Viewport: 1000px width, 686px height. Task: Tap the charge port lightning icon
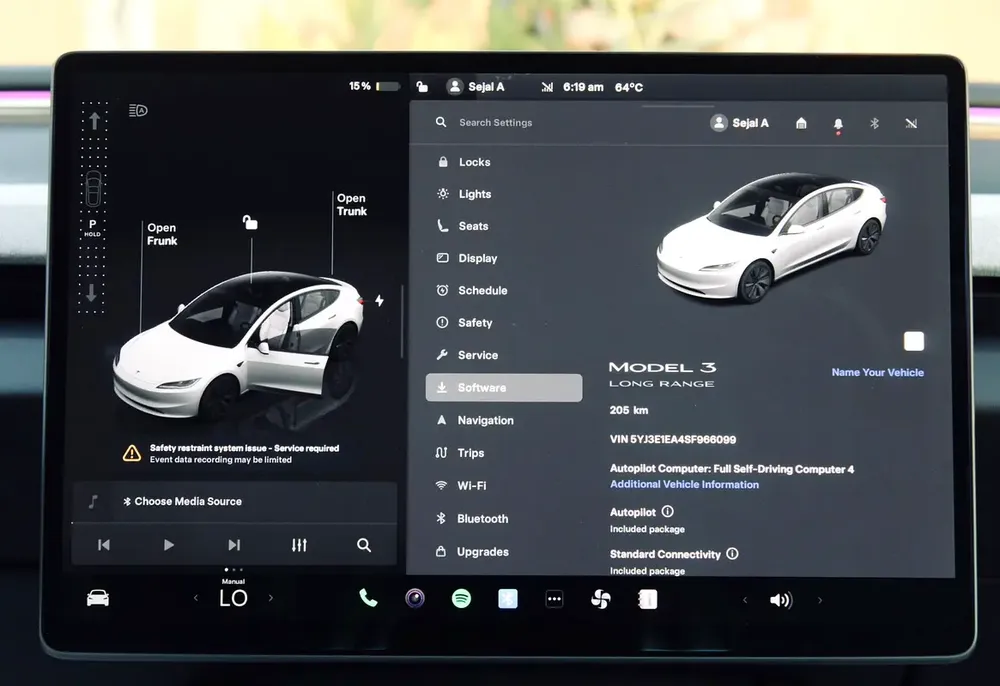pos(379,300)
